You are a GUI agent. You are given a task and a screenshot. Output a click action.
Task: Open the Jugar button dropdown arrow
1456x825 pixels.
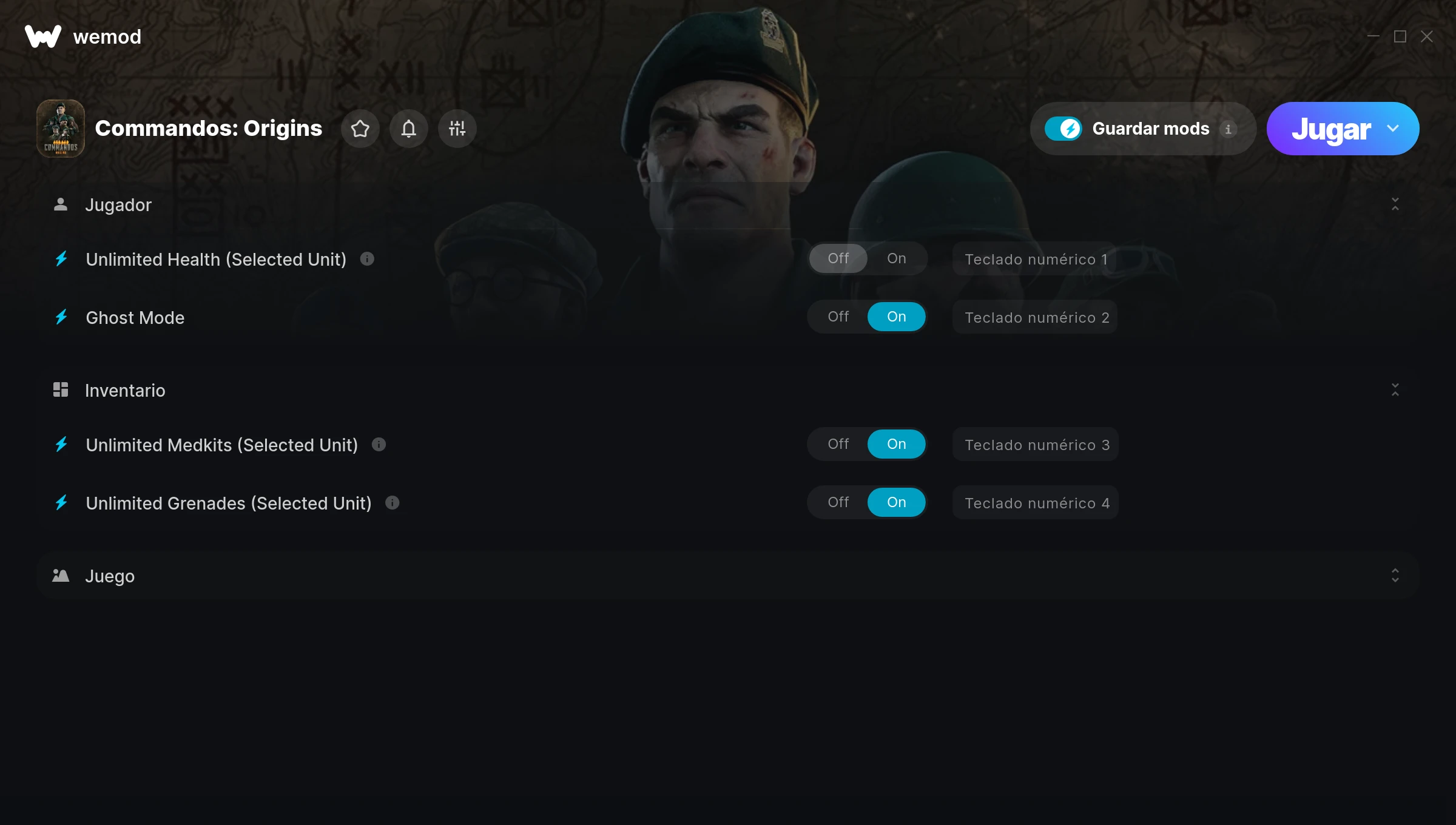coord(1393,129)
